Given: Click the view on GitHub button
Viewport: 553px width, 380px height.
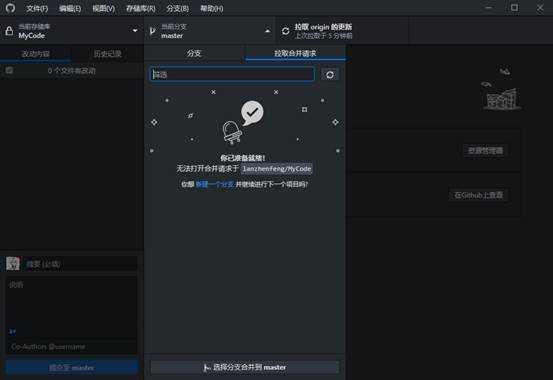Looking at the screenshot, I should 479,195.
